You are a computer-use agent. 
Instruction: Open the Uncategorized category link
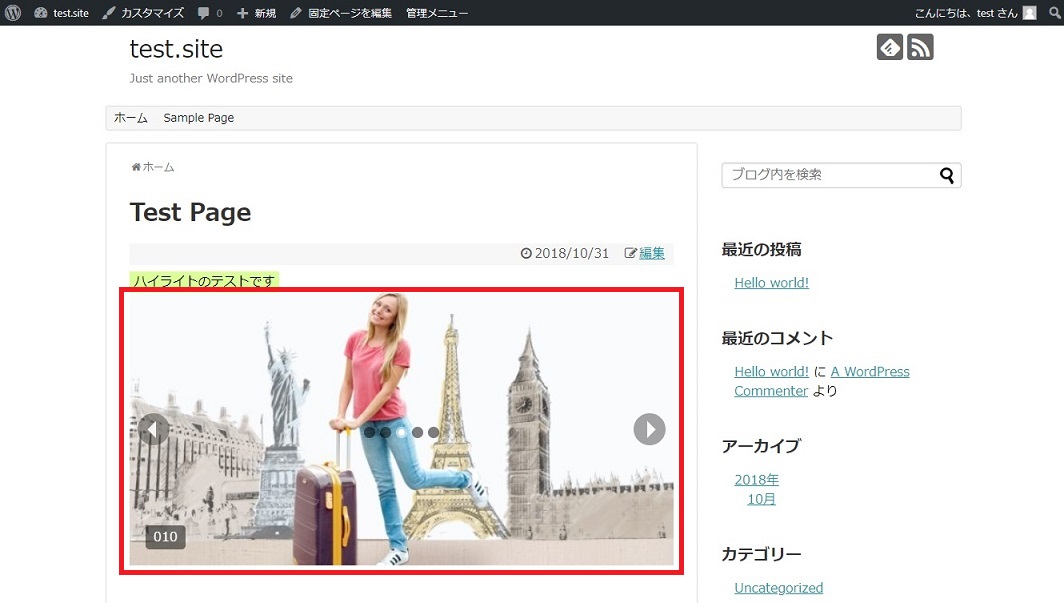click(x=778, y=588)
